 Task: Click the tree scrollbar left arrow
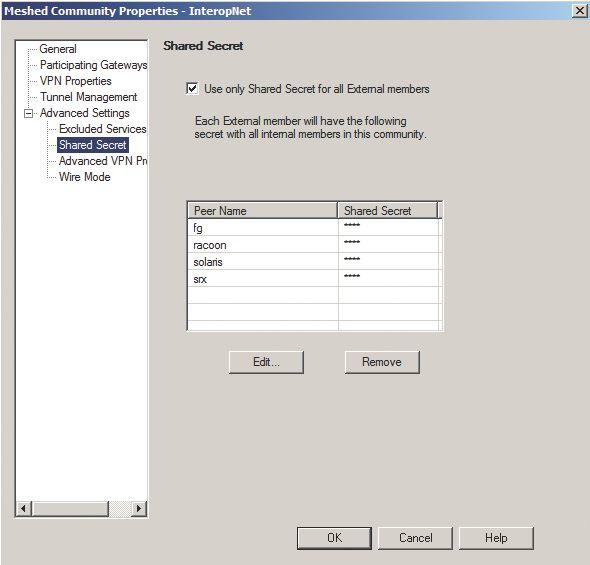tap(24, 509)
